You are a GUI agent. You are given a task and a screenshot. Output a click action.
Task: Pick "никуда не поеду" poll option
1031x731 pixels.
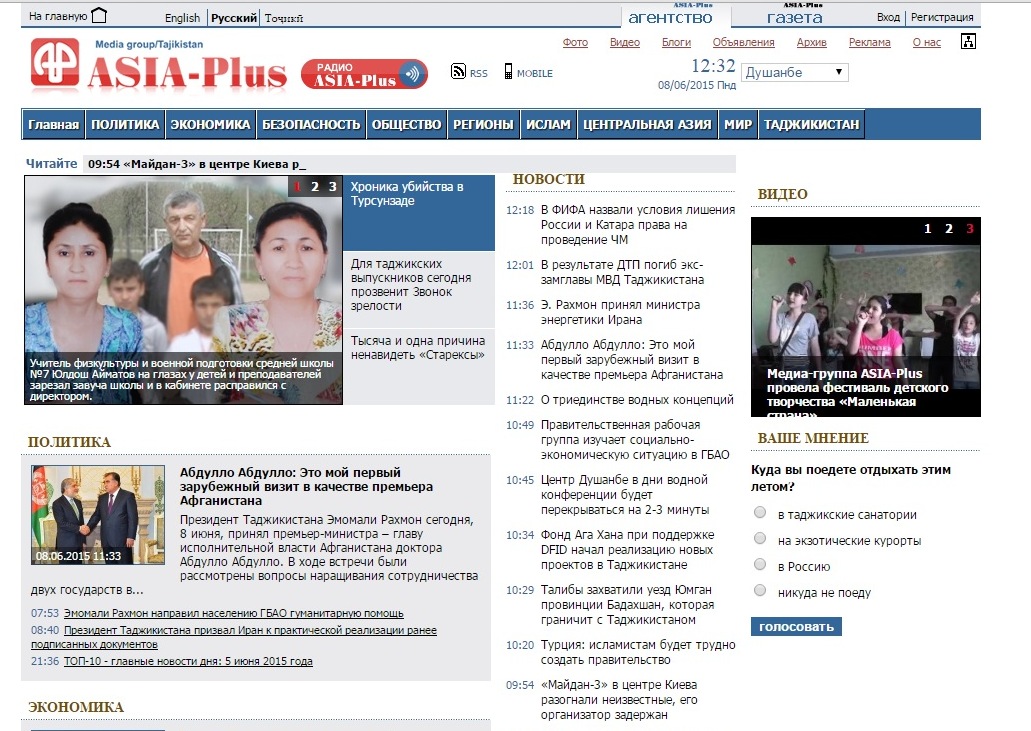click(x=760, y=592)
